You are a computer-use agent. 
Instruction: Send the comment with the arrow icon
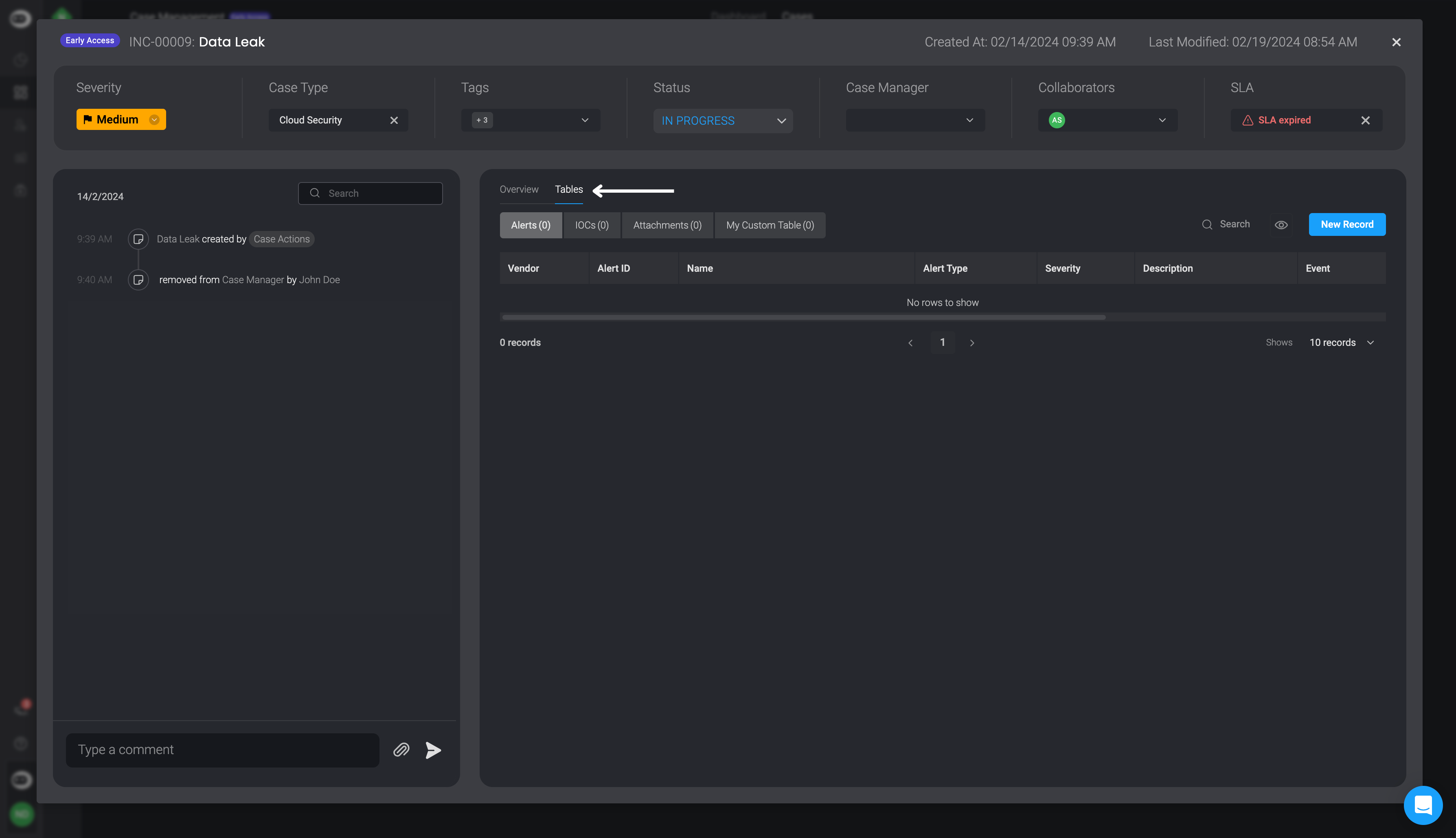433,750
